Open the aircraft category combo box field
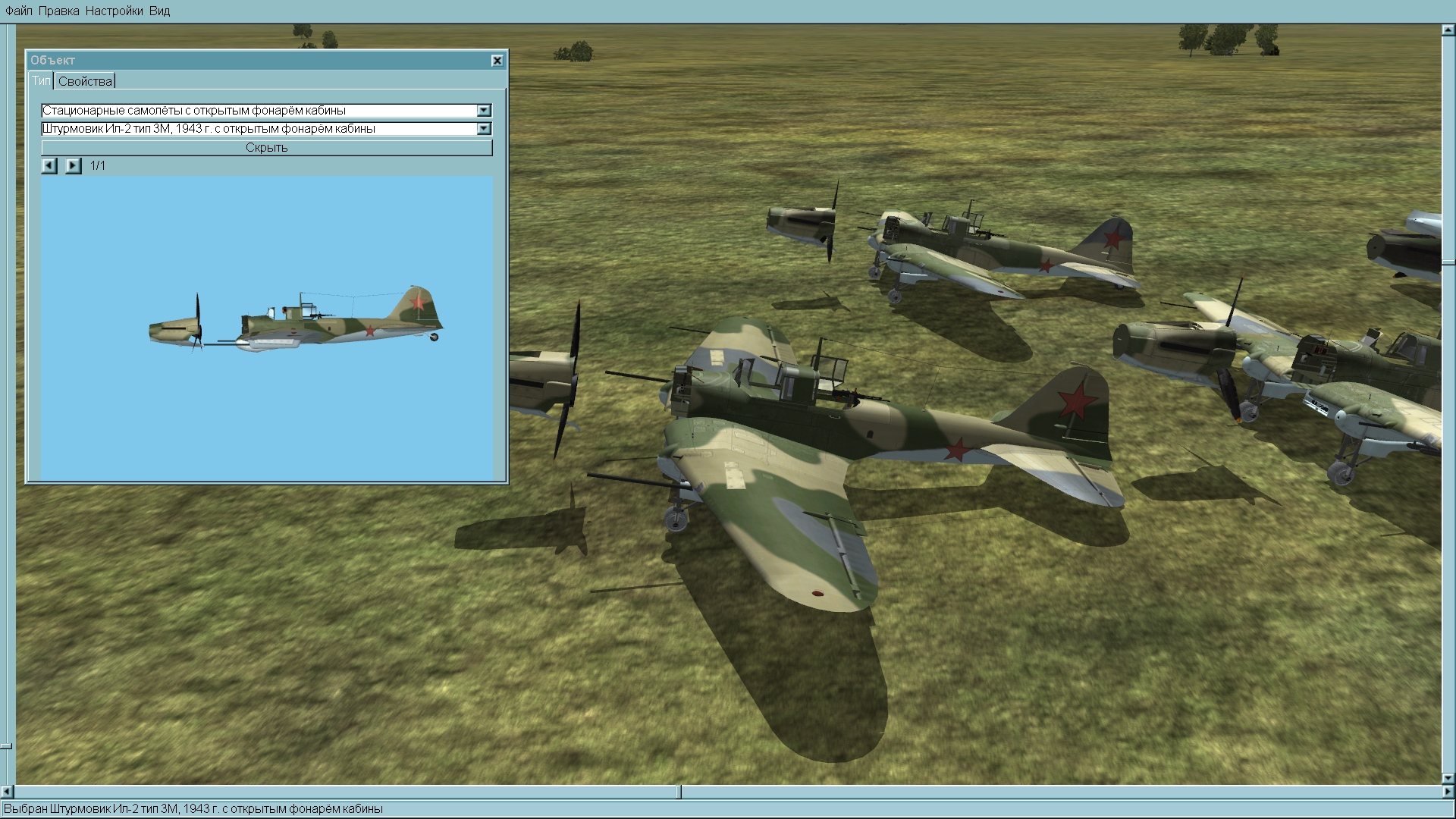Image resolution: width=1456 pixels, height=819 pixels. click(258, 111)
